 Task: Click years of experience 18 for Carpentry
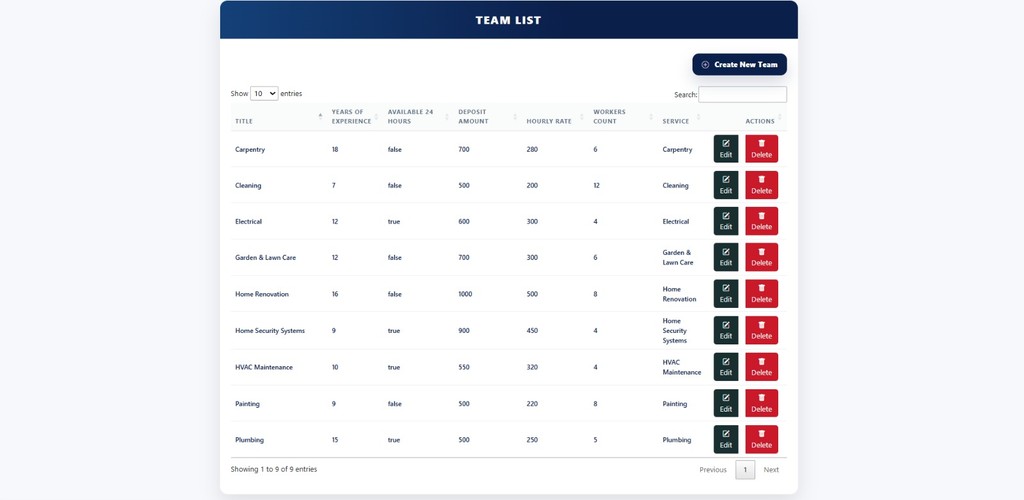click(335, 149)
